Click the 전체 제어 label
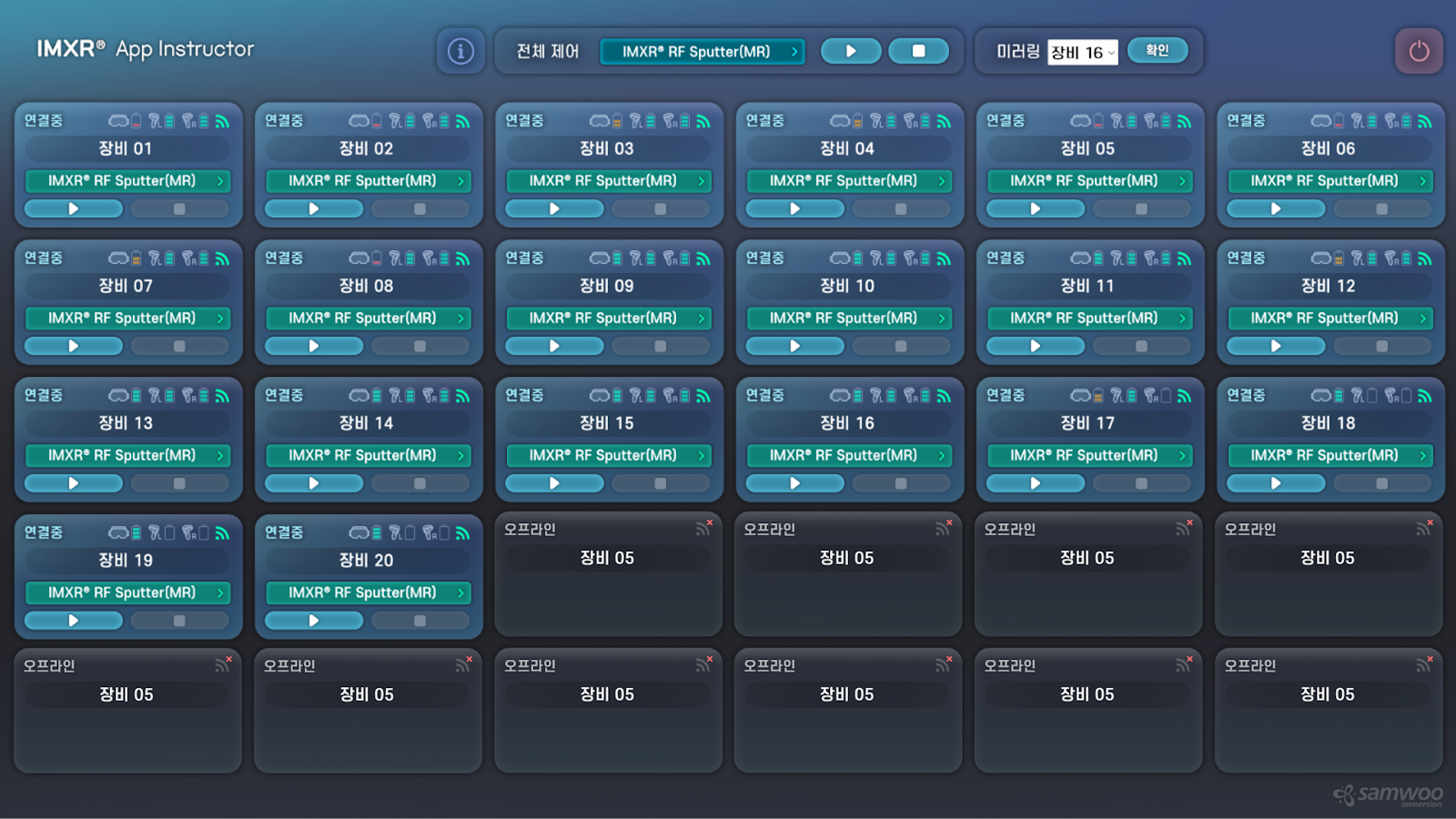1456x819 pixels. pos(548,52)
